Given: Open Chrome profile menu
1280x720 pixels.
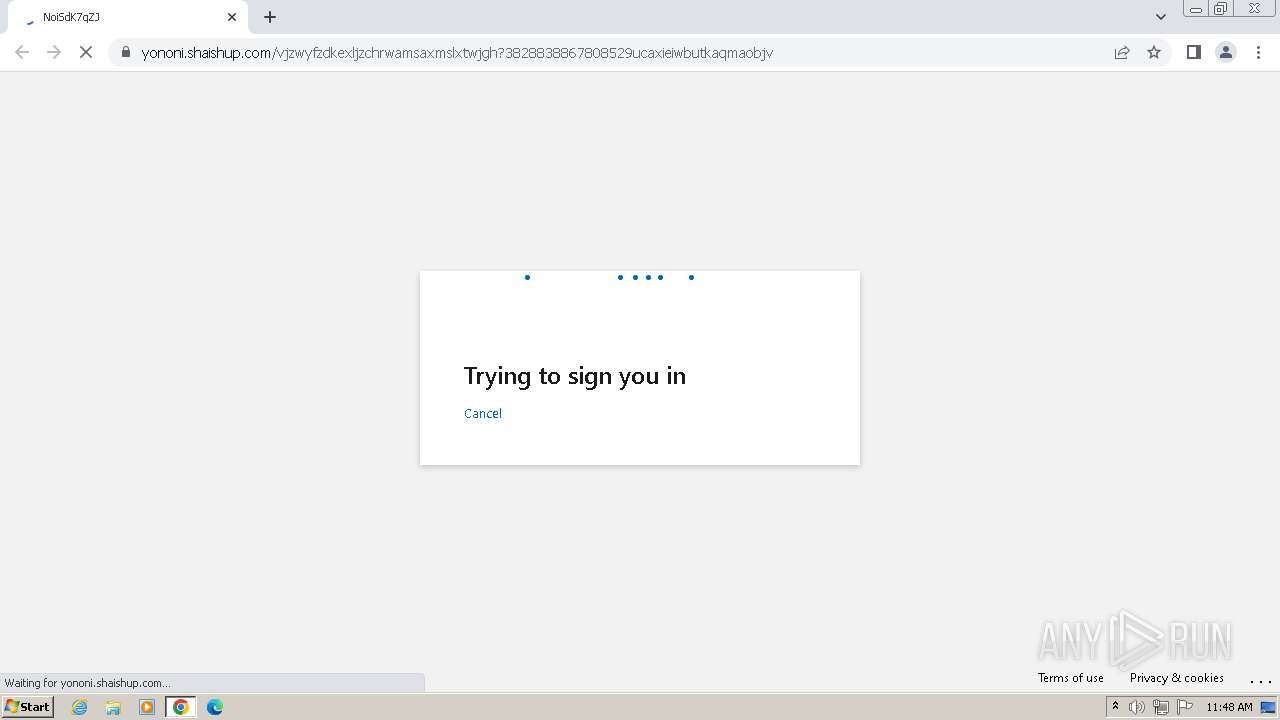Looking at the screenshot, I should [x=1225, y=52].
